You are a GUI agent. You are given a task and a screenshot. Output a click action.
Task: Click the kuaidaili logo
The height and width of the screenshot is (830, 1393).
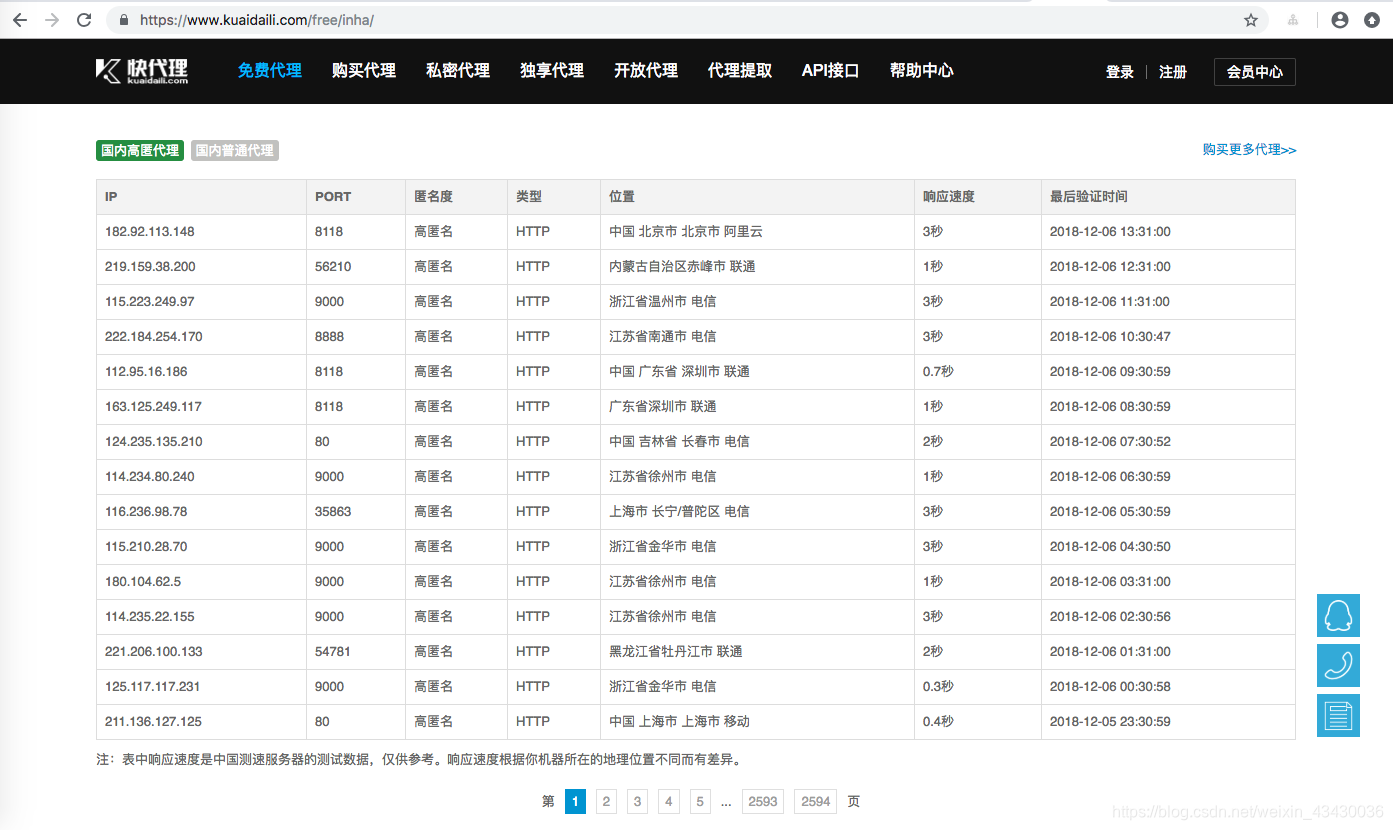(x=142, y=70)
